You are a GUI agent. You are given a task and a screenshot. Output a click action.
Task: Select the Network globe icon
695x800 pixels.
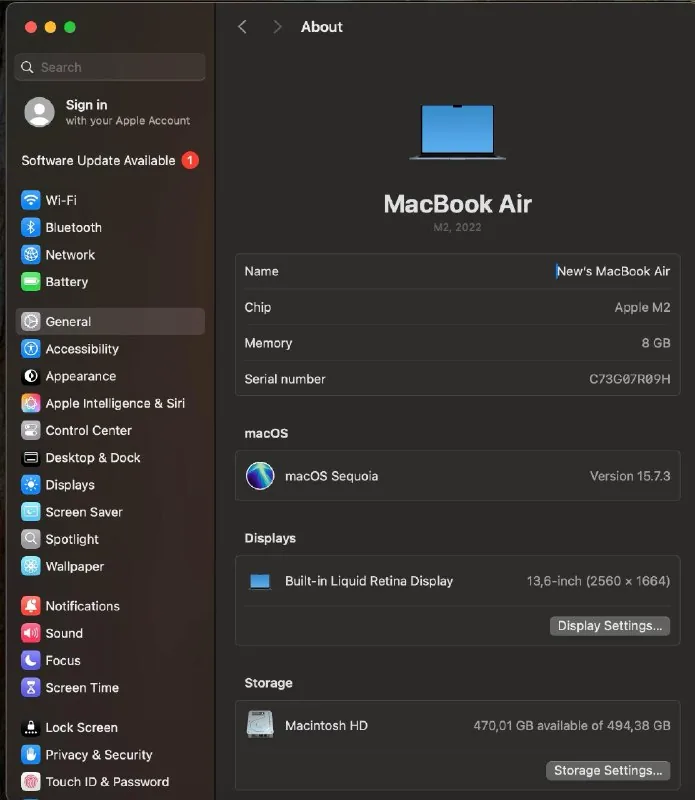[x=31, y=254]
